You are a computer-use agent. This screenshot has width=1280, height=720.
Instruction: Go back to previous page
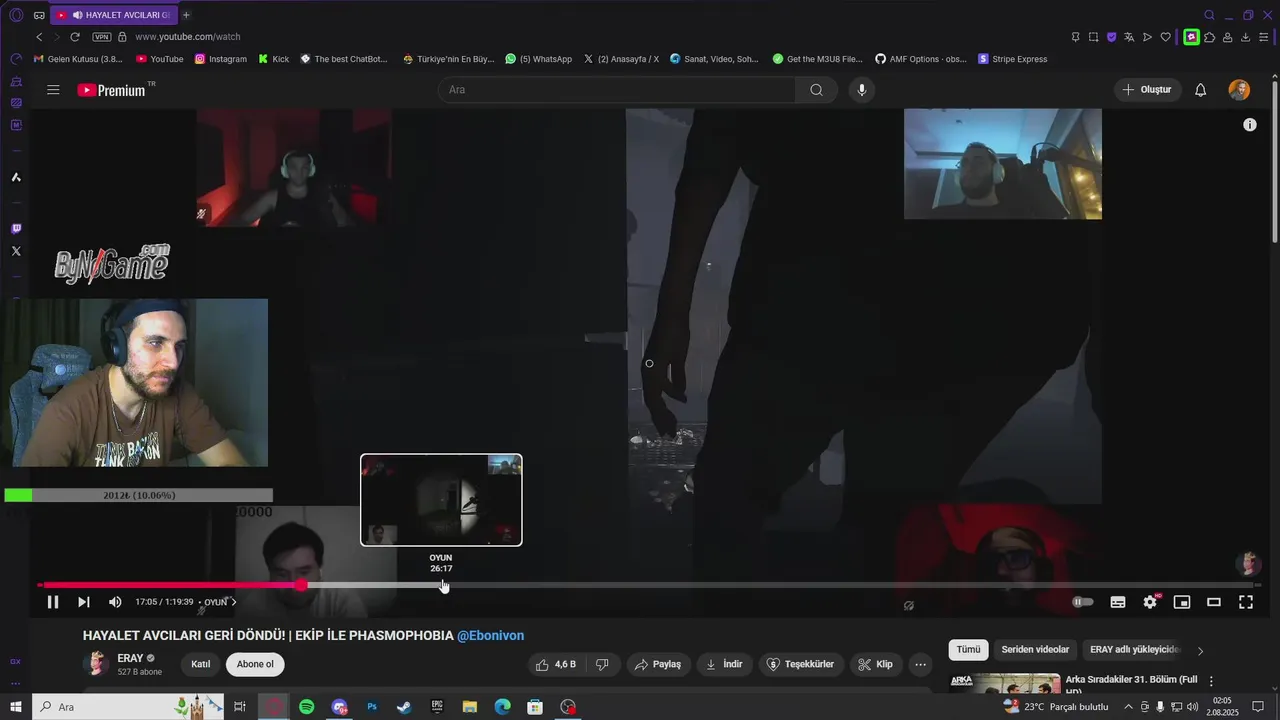tap(39, 37)
